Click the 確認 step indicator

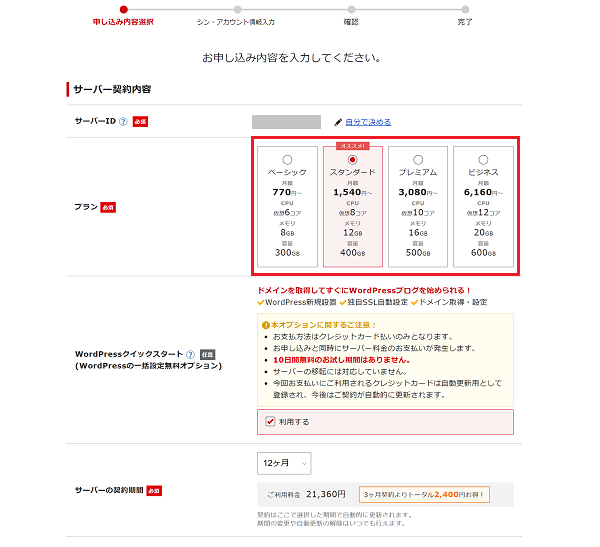tap(351, 22)
